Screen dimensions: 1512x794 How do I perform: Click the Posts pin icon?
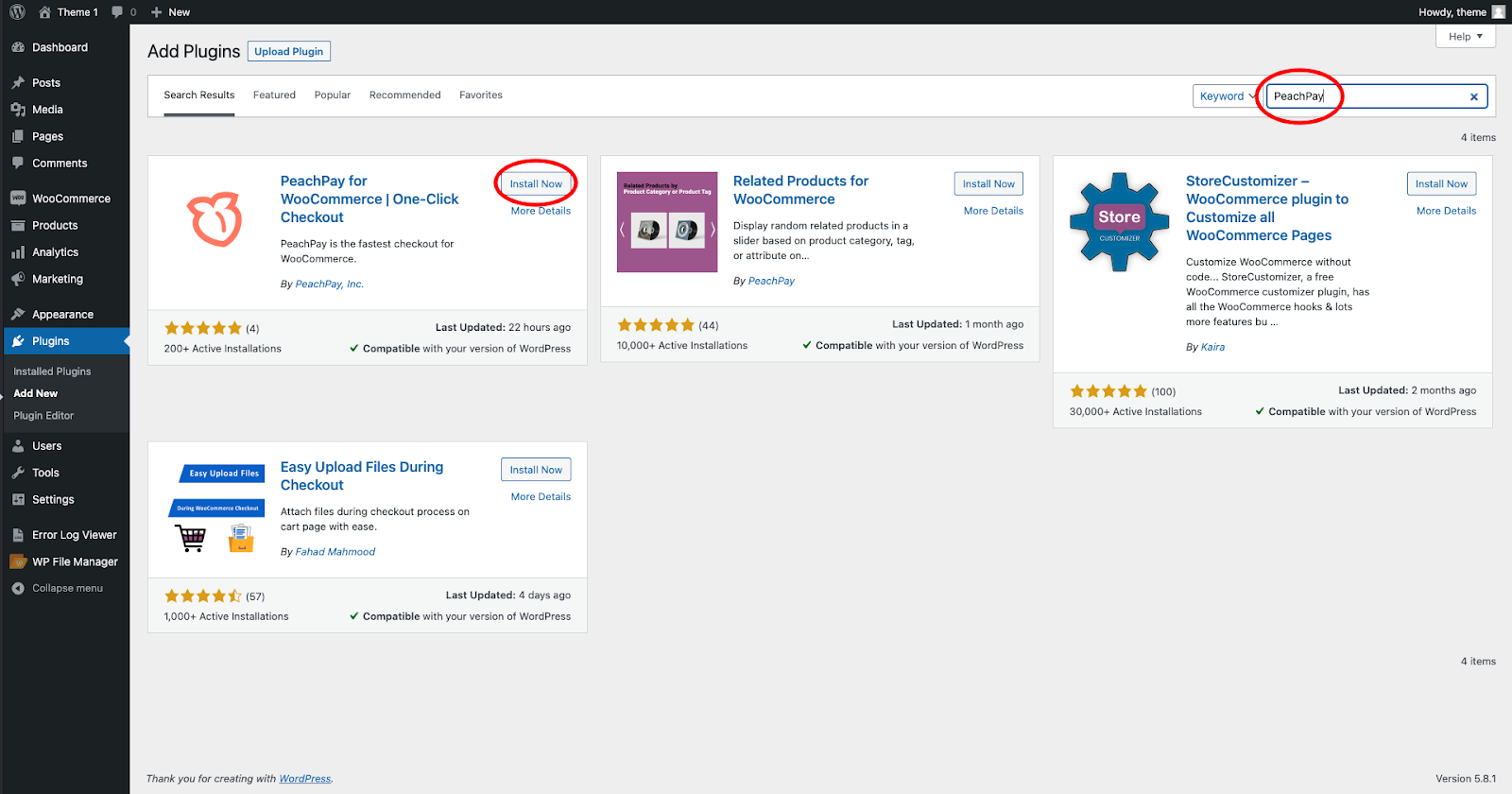coord(18,83)
